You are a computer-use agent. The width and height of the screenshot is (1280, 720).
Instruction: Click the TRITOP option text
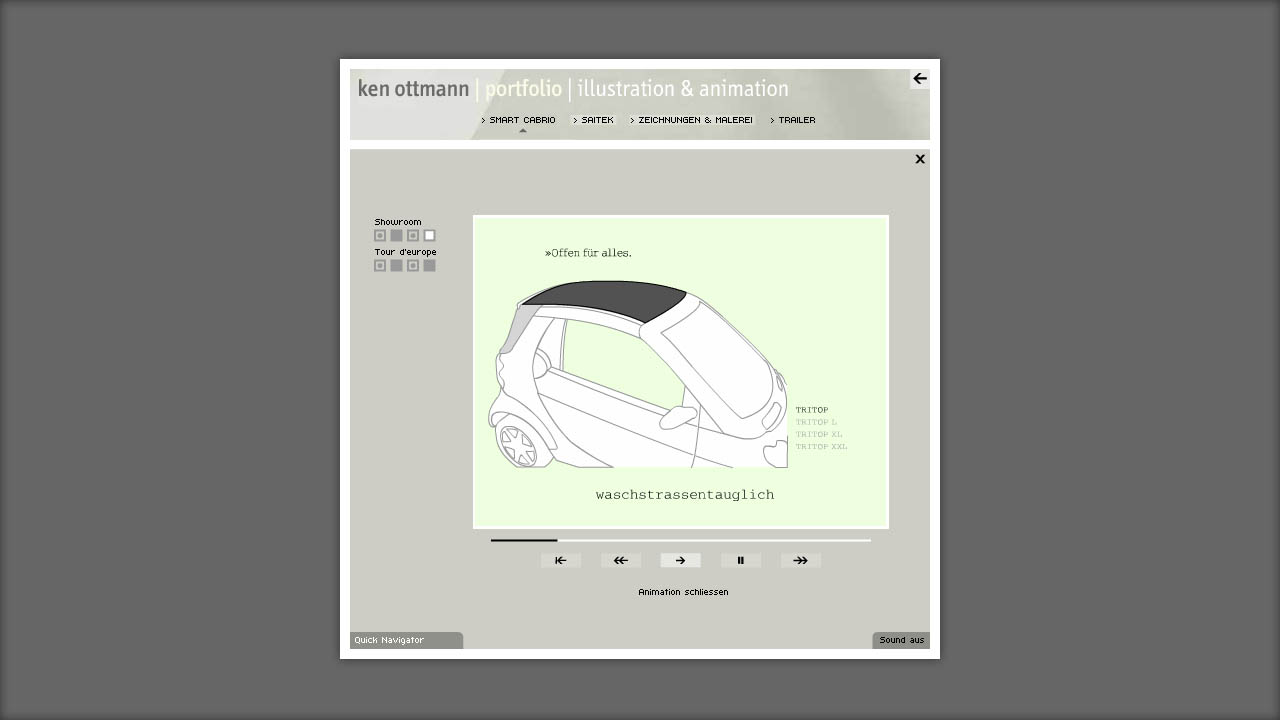pyautogui.click(x=812, y=410)
